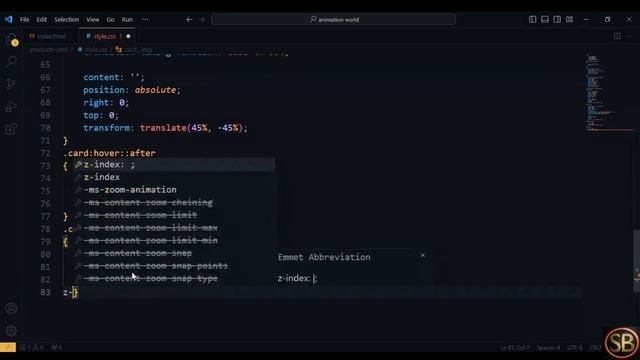The height and width of the screenshot is (360, 640).
Task: Open the Run and Debug view
Action: coord(11,106)
